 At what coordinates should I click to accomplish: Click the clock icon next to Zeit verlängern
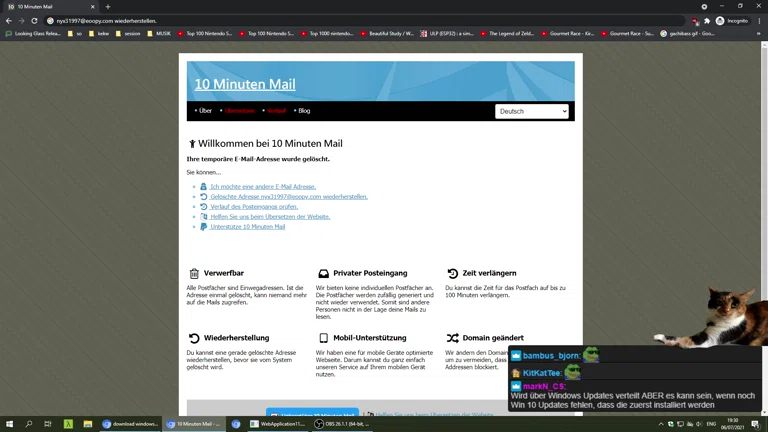coord(453,273)
